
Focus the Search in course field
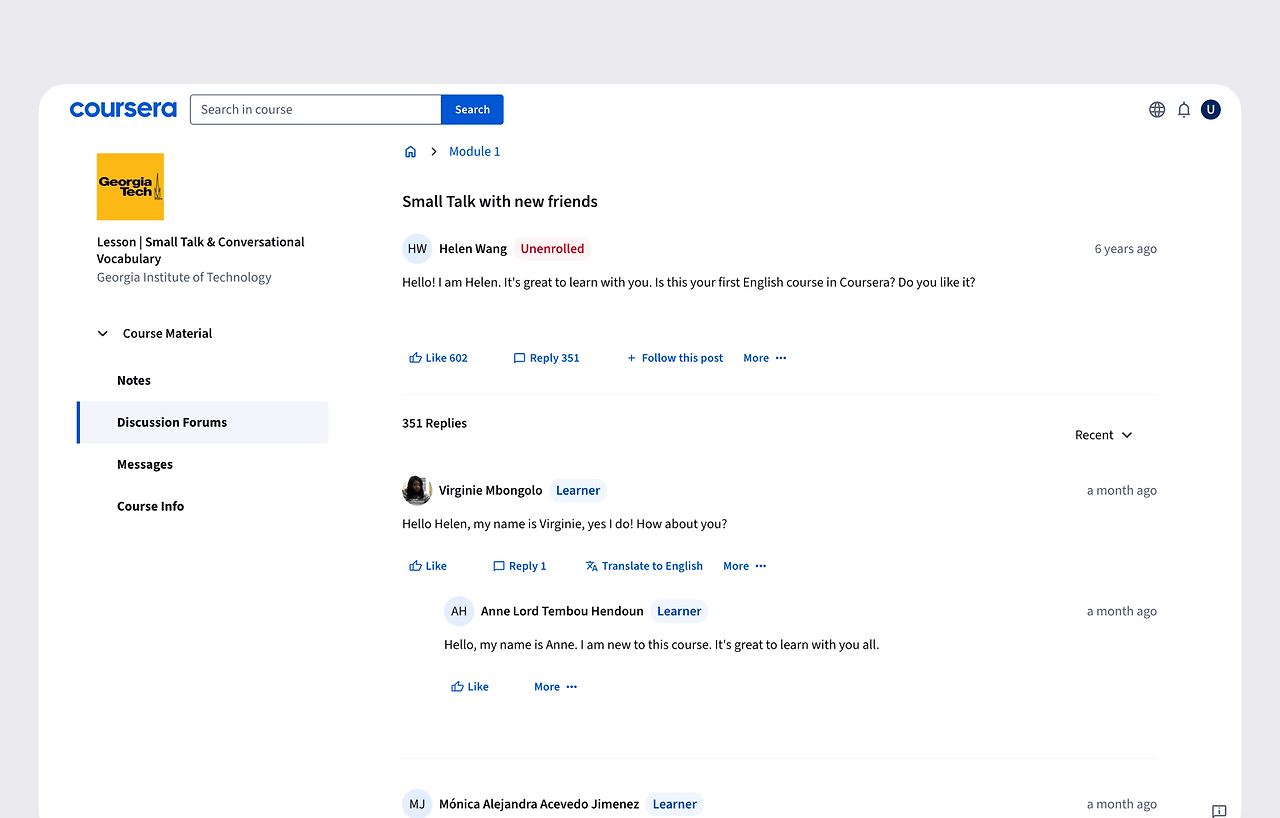pos(315,110)
